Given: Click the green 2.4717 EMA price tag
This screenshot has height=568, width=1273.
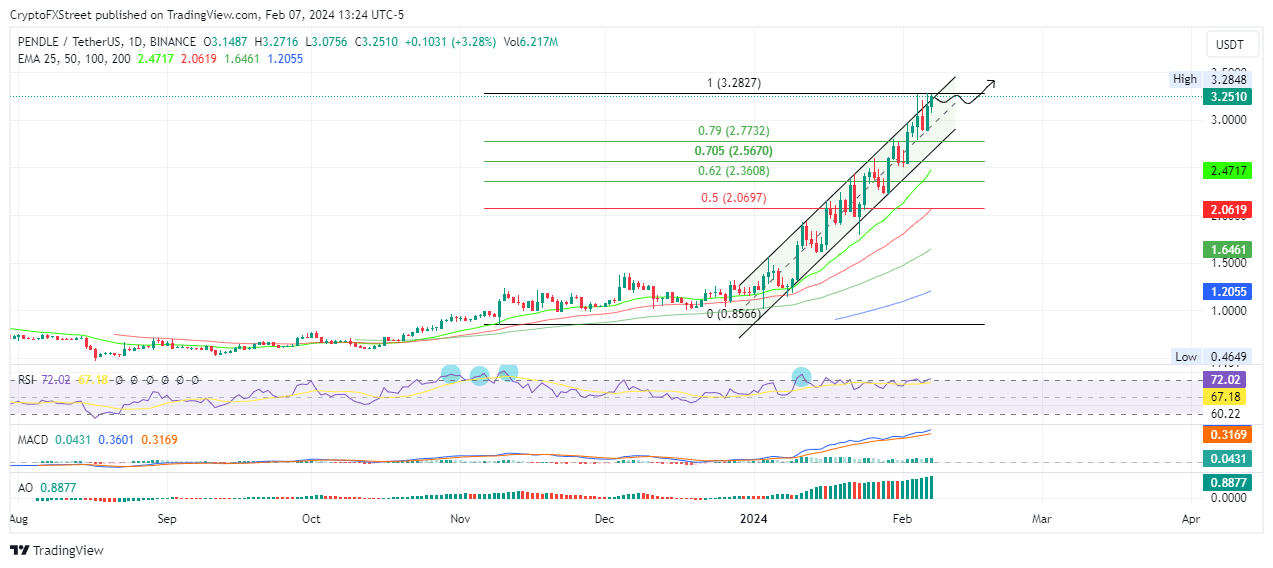Looking at the screenshot, I should (1228, 172).
